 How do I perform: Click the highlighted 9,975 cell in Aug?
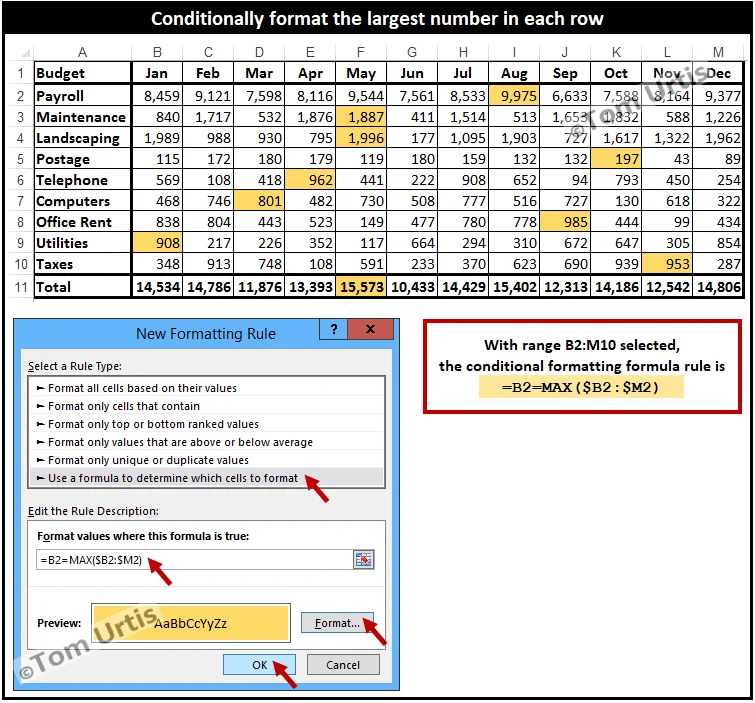pyautogui.click(x=514, y=96)
